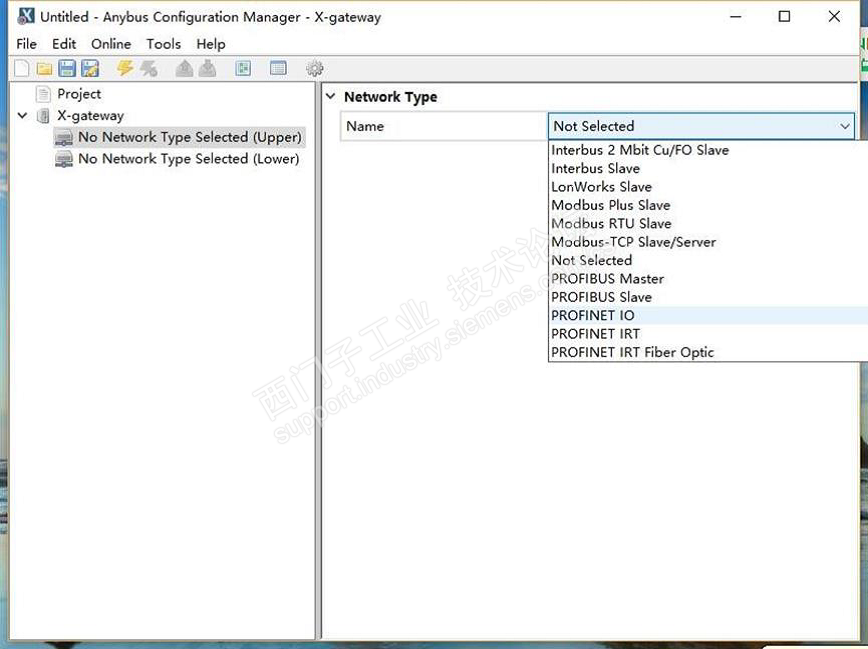
Task: Open options via the gear icon
Action: click(x=314, y=69)
